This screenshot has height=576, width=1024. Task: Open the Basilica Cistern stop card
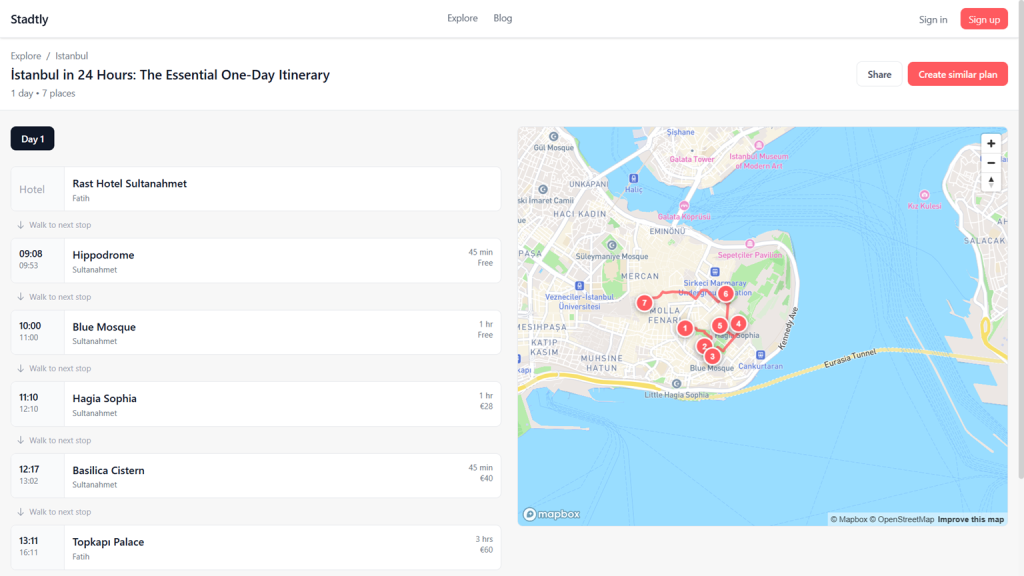click(x=256, y=476)
